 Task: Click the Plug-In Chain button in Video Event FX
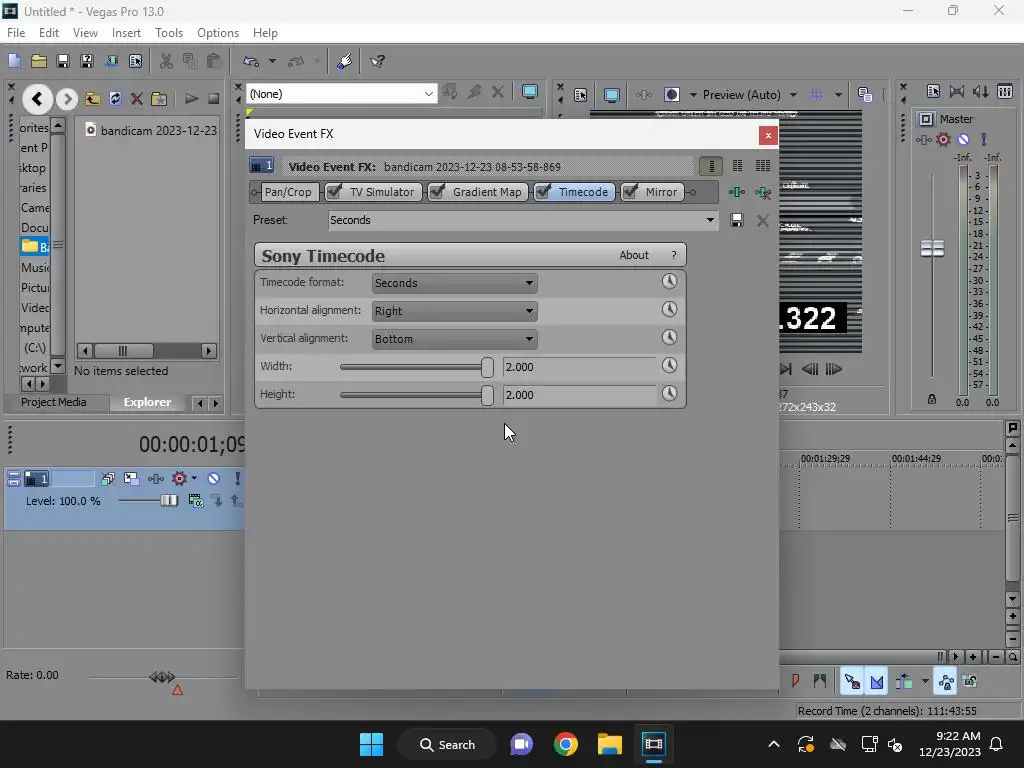pyautogui.click(x=737, y=192)
